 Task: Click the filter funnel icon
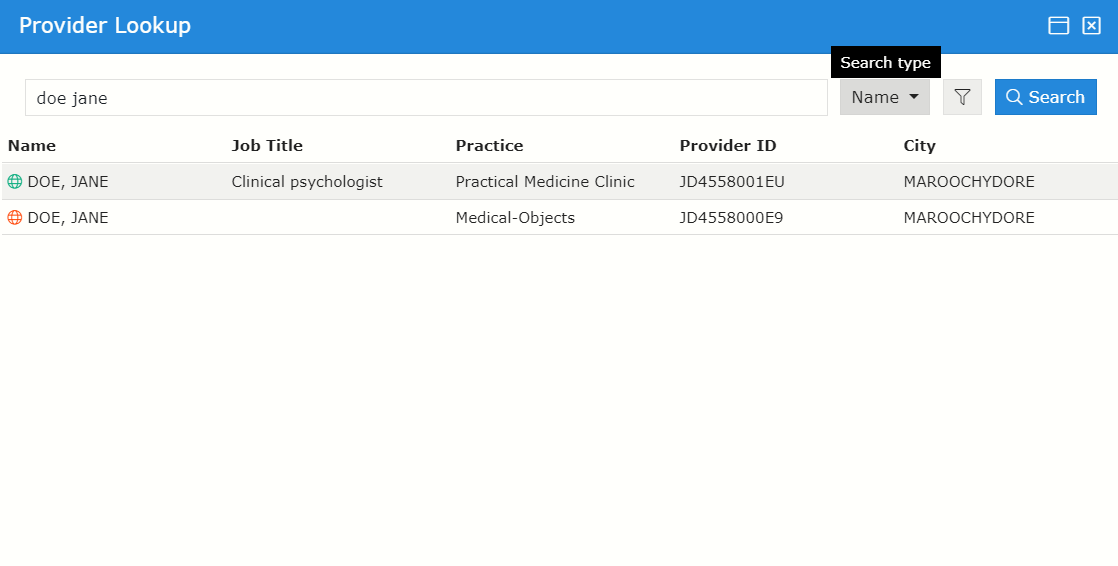tap(962, 97)
